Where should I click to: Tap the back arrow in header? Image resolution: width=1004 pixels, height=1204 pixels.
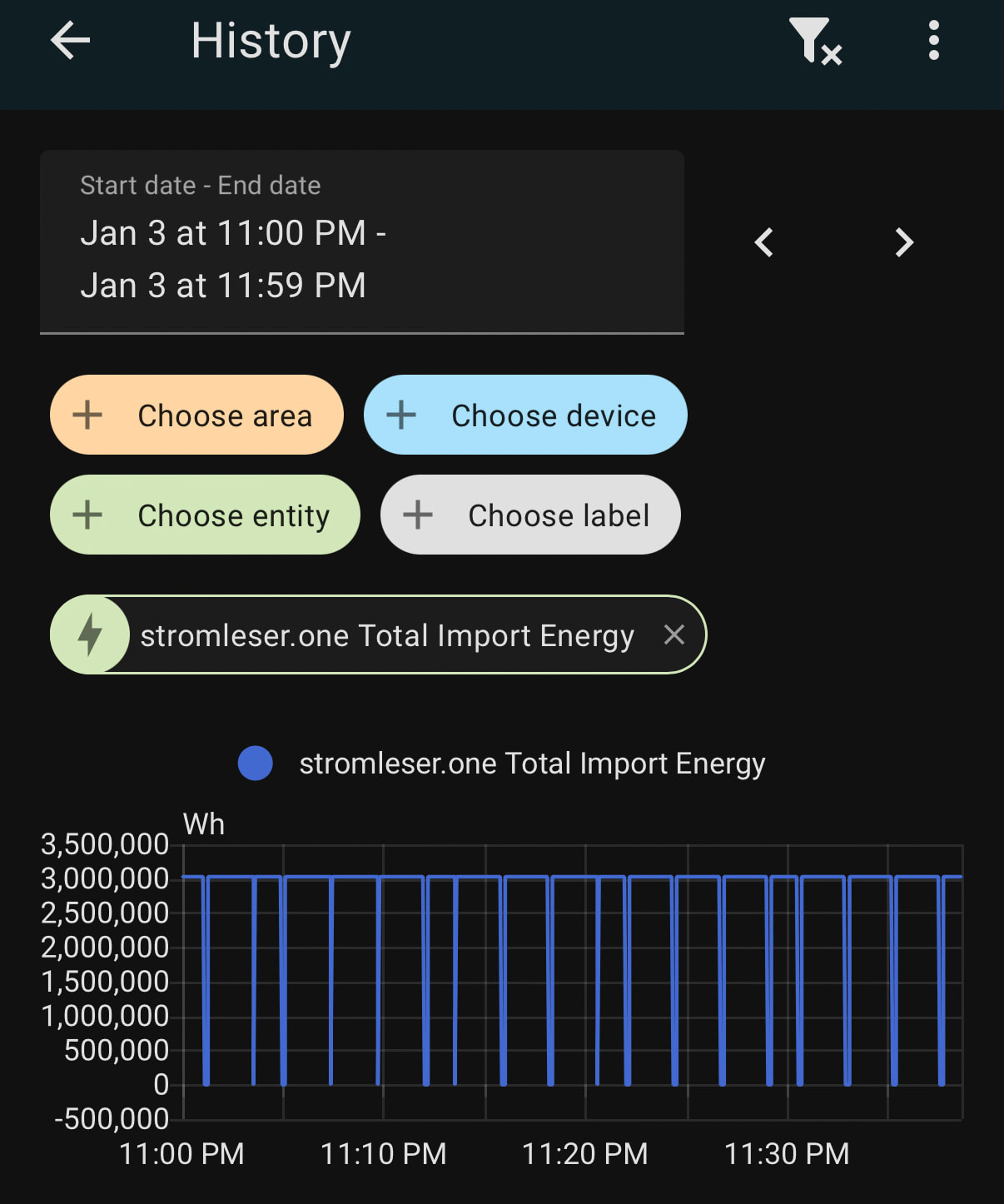coord(70,41)
